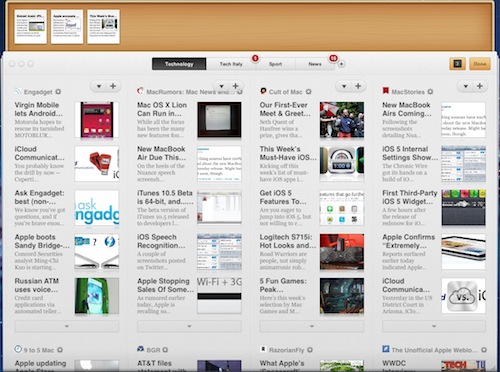This screenshot has height=372, width=500.
Task: Open 'Apple boots Sandy Bridge-...' headline
Action: pyautogui.click(x=42, y=241)
